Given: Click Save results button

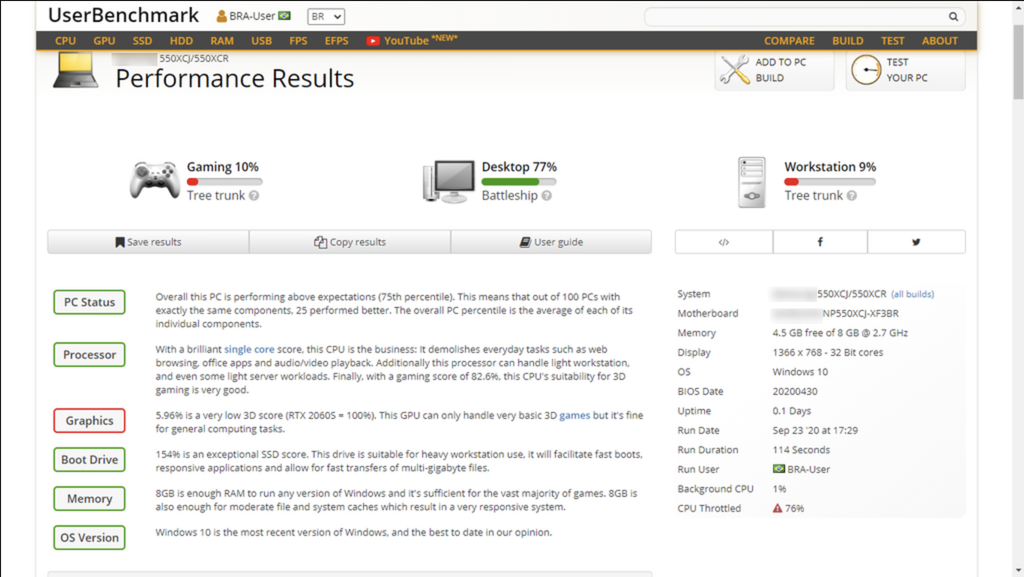Looking at the screenshot, I should coord(148,242).
